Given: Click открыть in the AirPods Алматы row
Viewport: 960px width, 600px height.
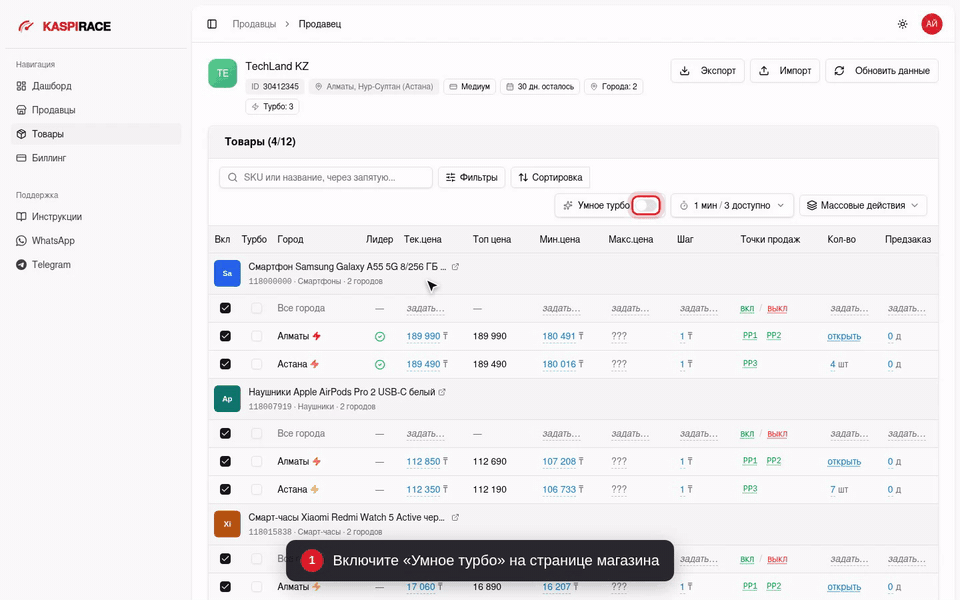Looking at the screenshot, I should coord(844,462).
